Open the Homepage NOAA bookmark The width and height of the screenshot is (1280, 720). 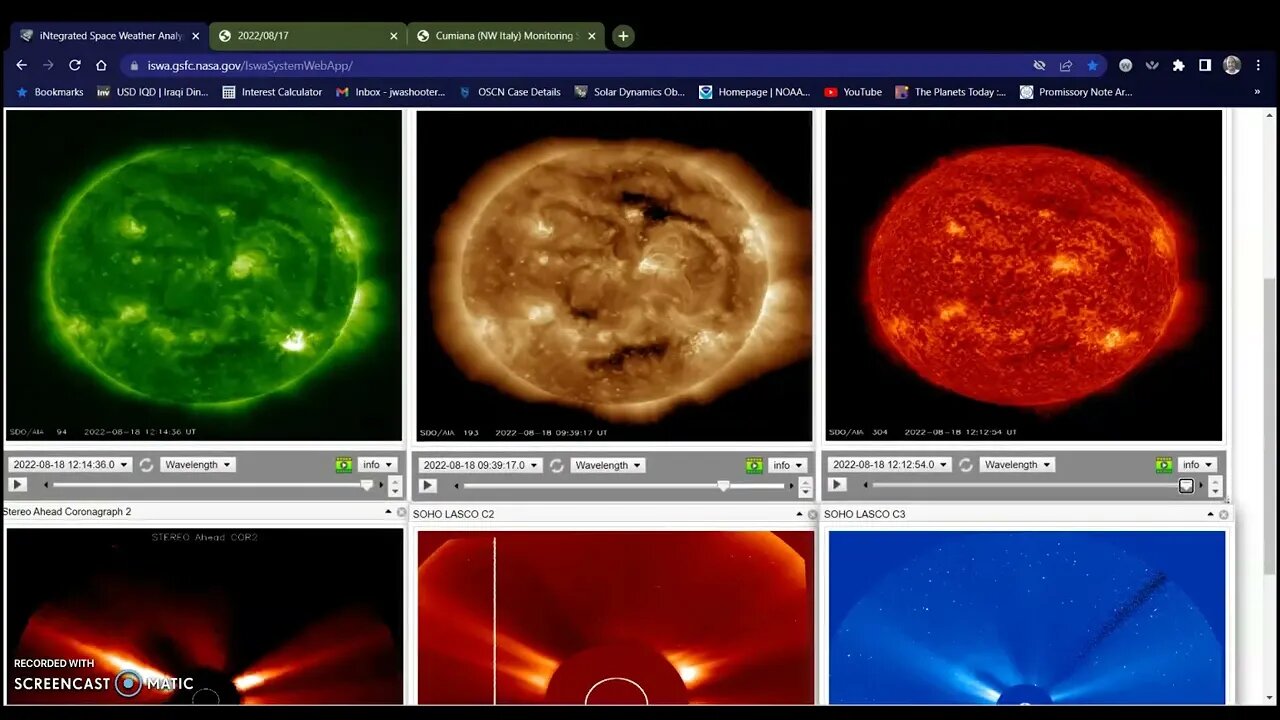755,92
